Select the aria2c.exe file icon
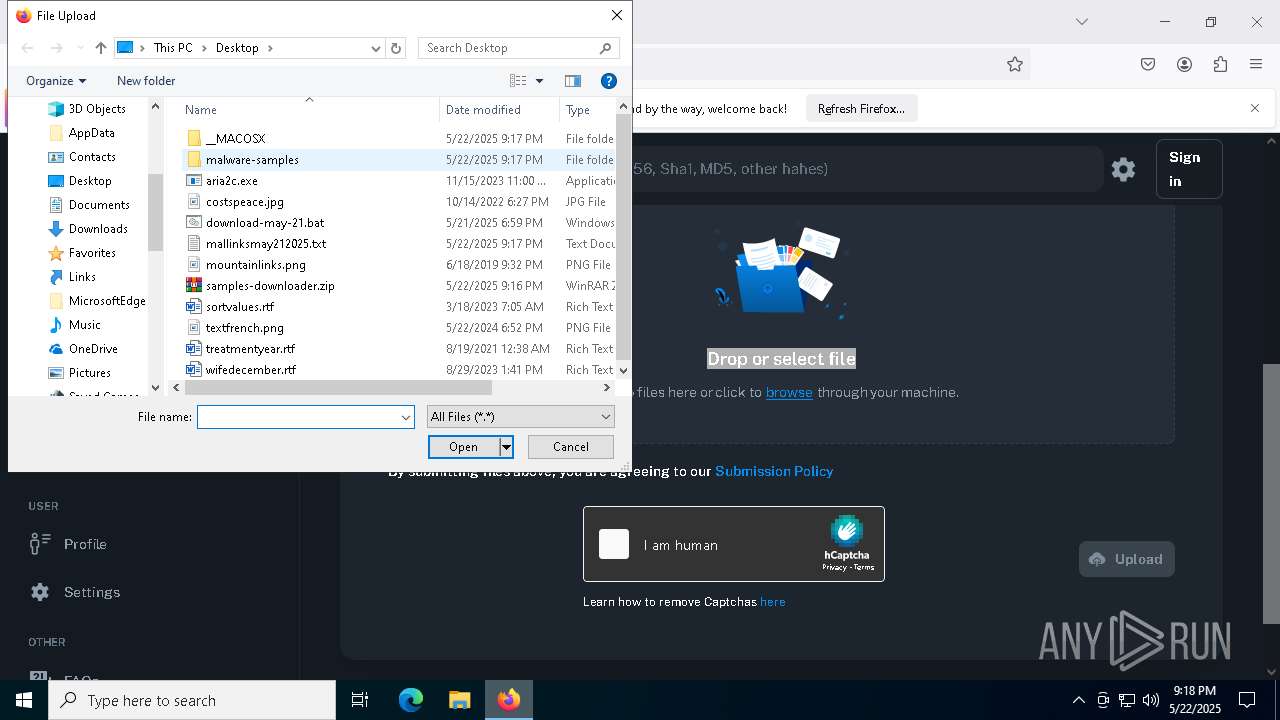 click(x=194, y=181)
